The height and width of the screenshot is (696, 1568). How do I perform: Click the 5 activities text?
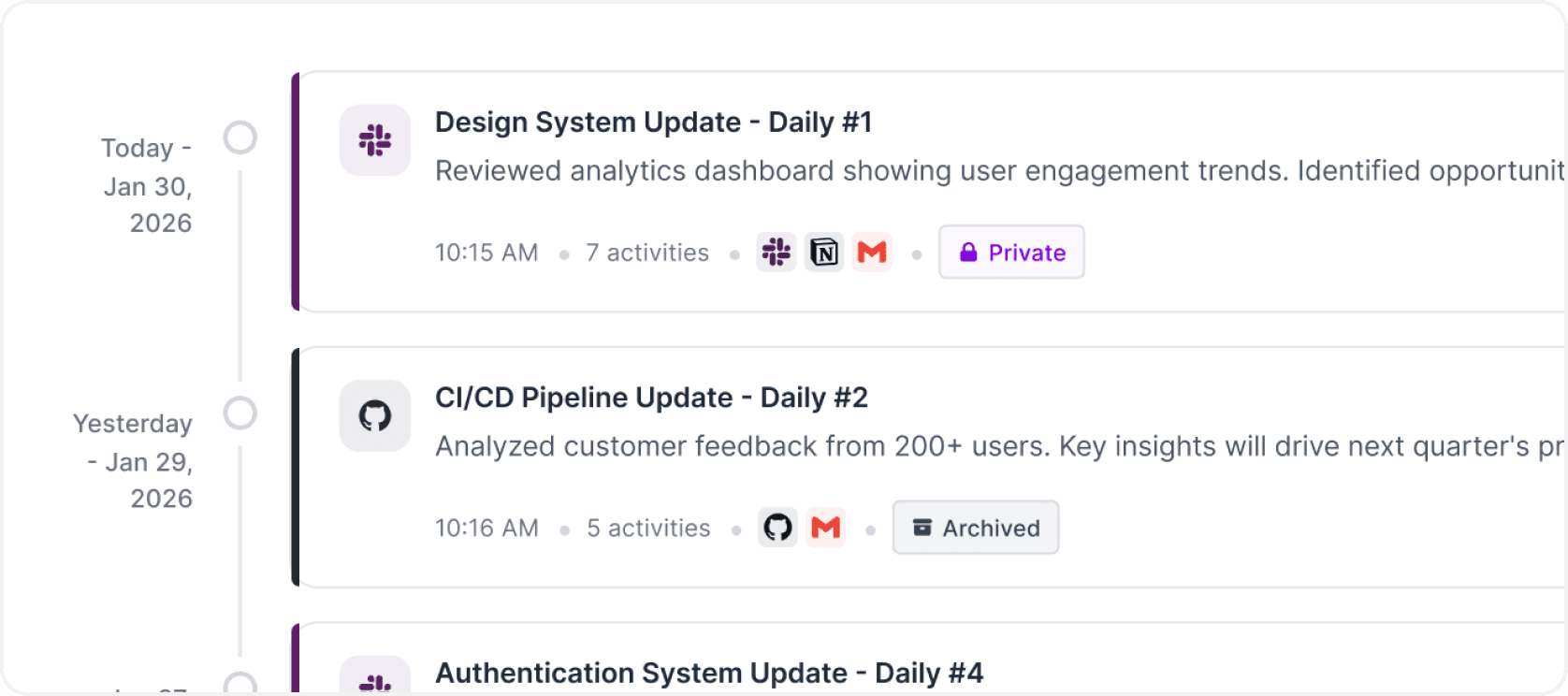[648, 528]
